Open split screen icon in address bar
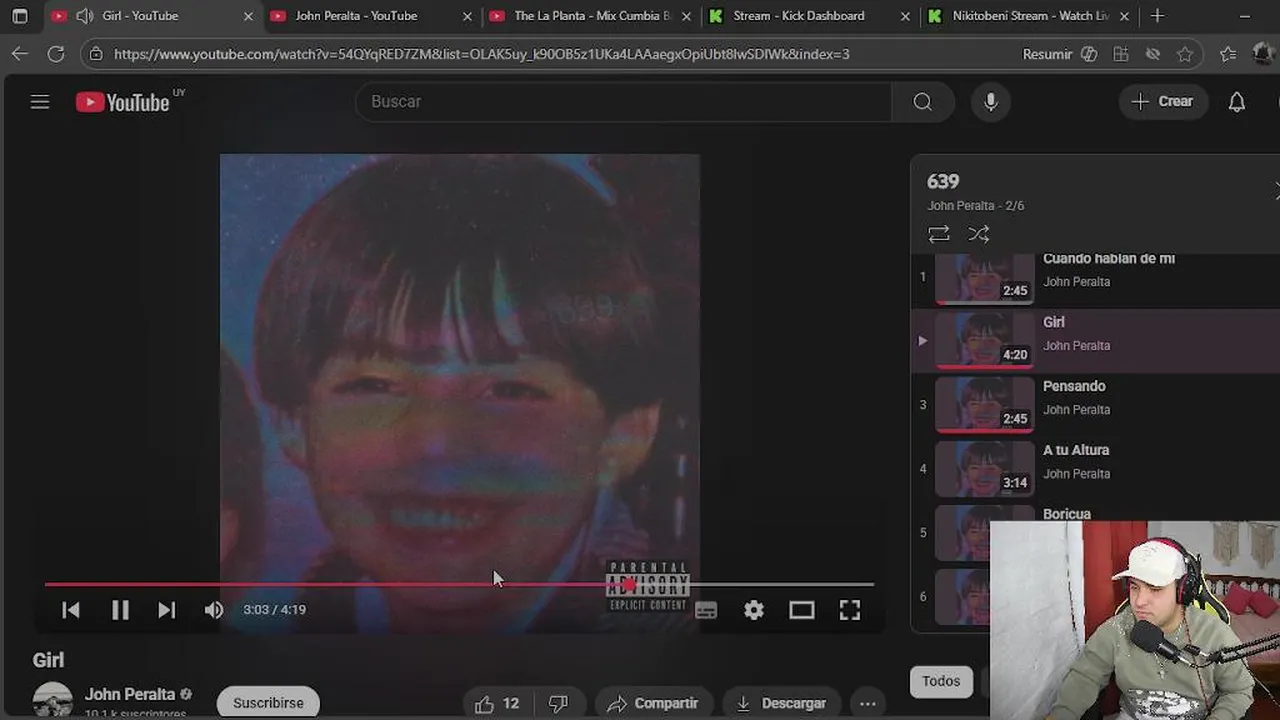Image resolution: width=1280 pixels, height=720 pixels. click(1121, 54)
